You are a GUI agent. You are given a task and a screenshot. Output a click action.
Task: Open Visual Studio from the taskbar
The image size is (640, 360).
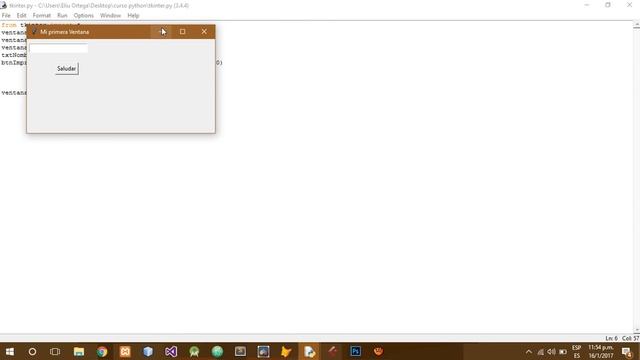click(x=171, y=351)
